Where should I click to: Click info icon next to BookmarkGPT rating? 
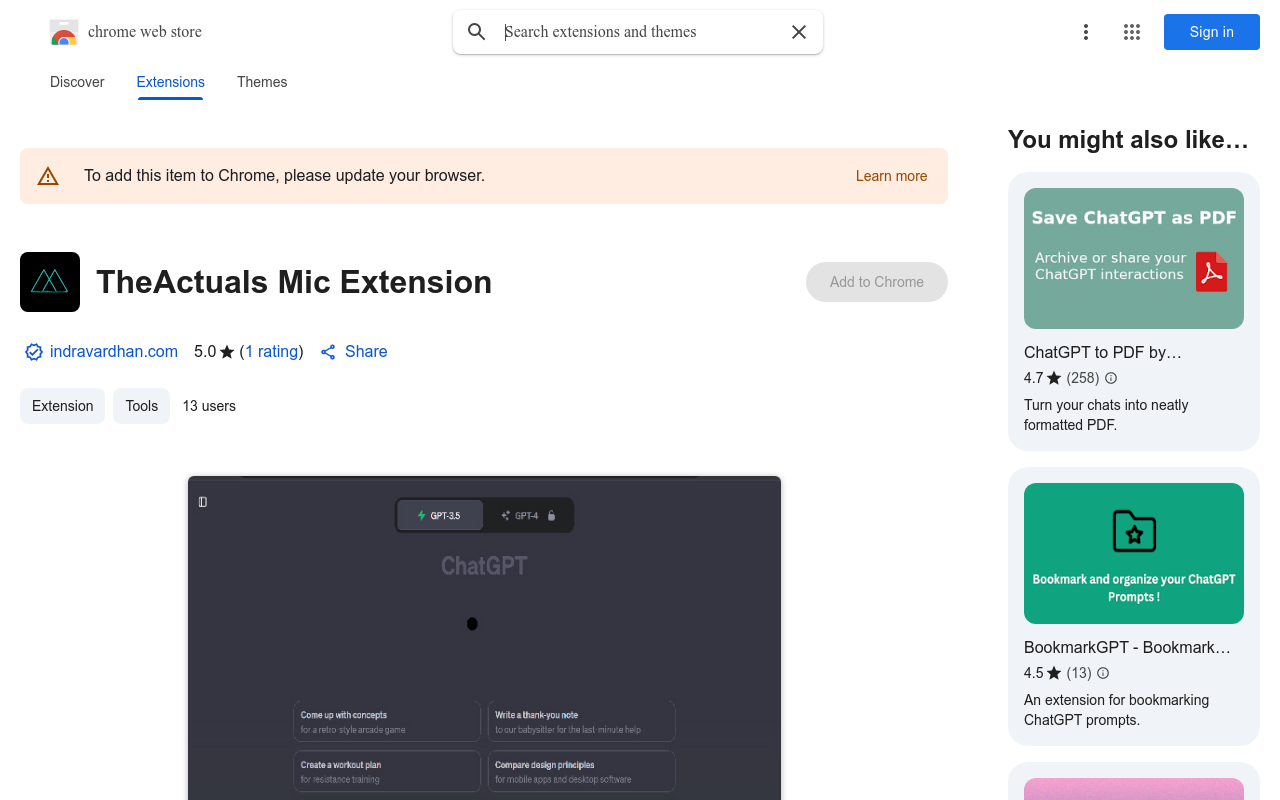pos(1103,673)
